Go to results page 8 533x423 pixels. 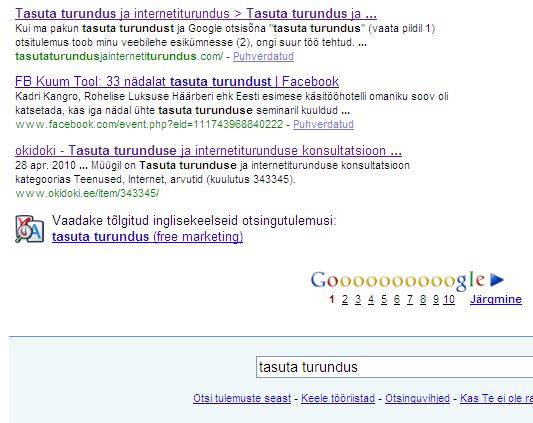pyautogui.click(x=423, y=299)
